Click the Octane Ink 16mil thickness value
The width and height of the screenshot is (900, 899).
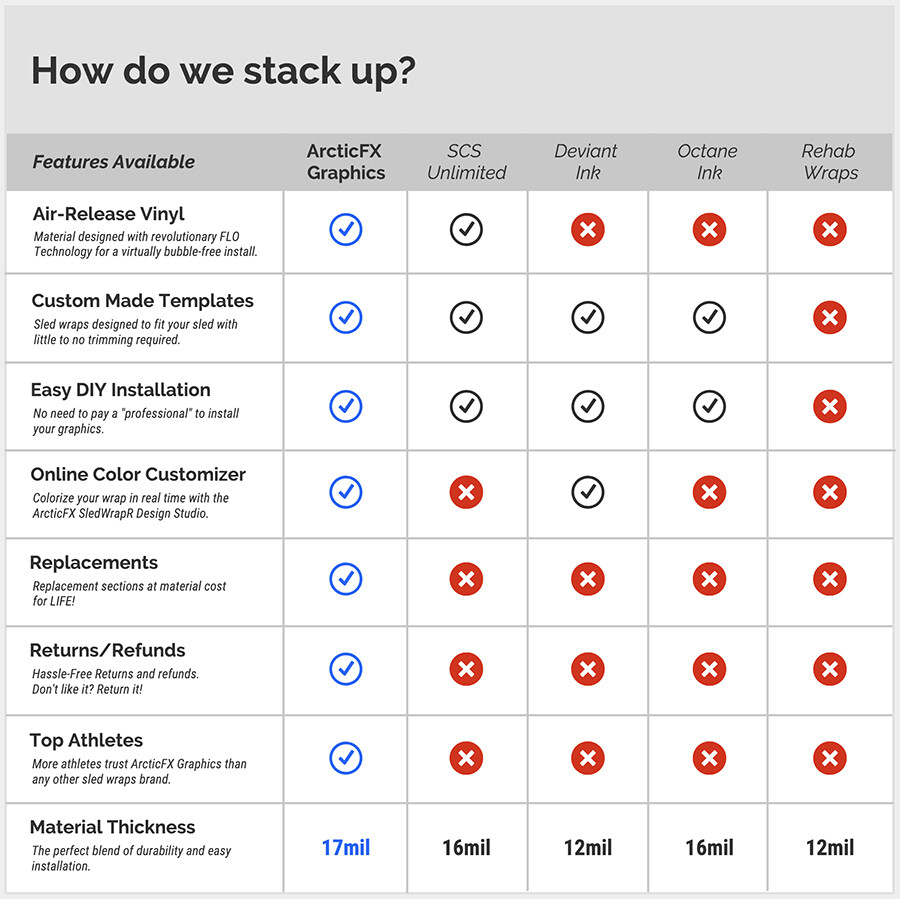(x=709, y=848)
